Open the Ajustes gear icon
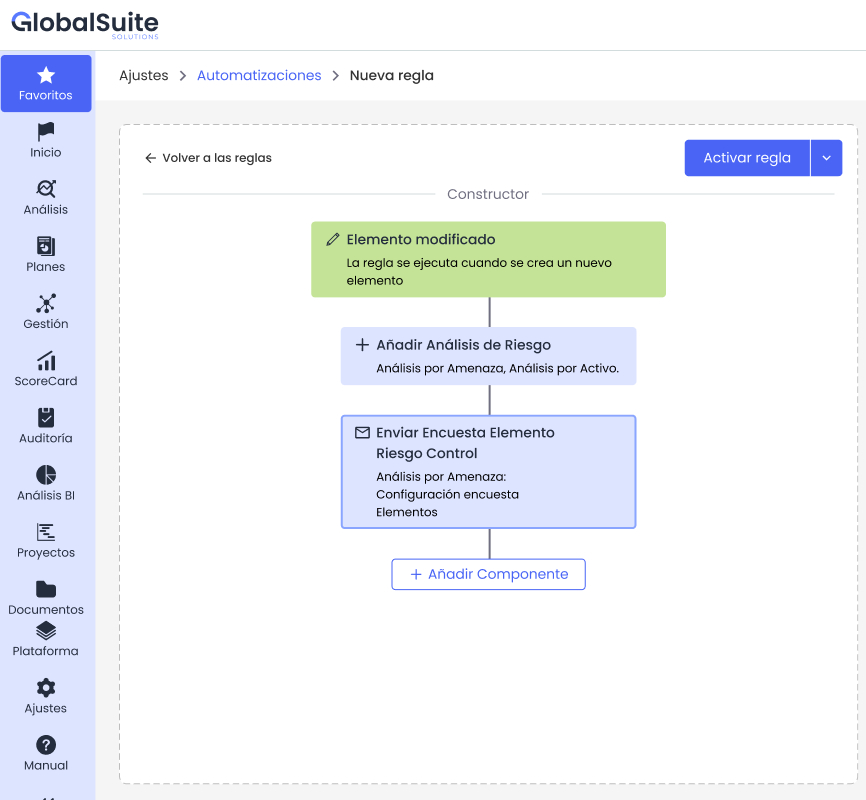866x800 pixels. (x=46, y=688)
